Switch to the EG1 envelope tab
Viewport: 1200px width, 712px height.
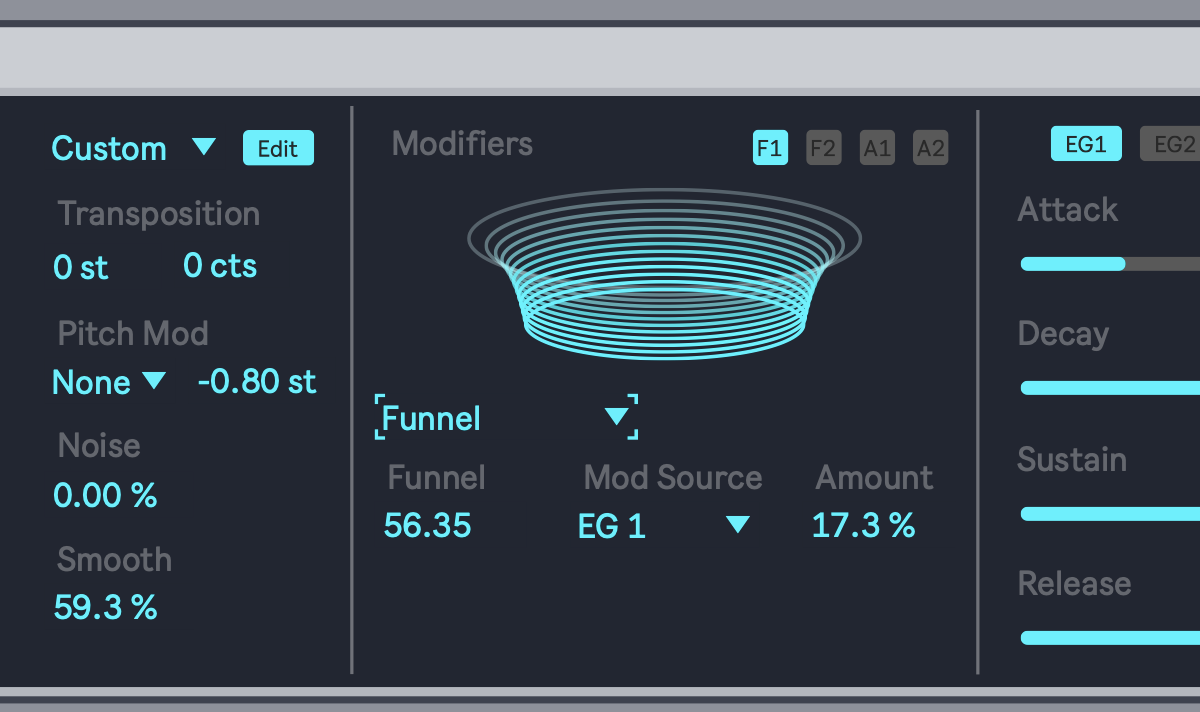1085,144
